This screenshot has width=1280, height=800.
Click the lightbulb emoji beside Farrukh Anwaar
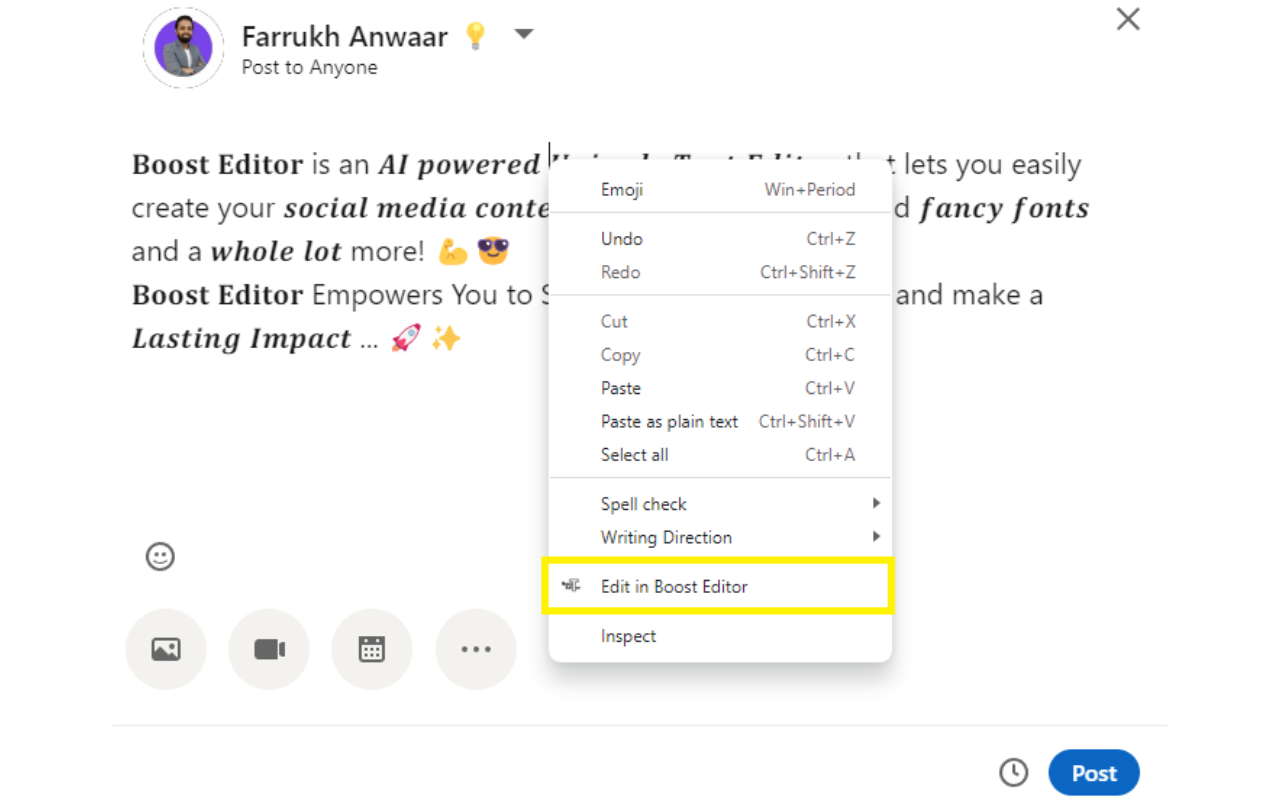click(x=475, y=35)
